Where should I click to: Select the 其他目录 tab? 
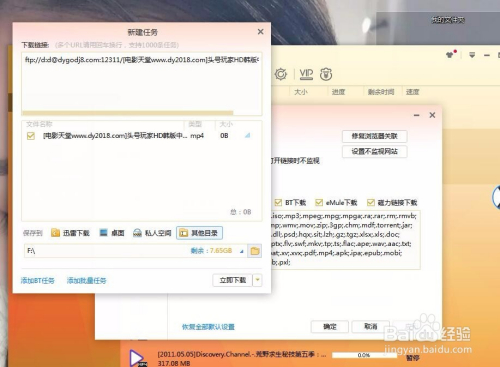(199, 233)
